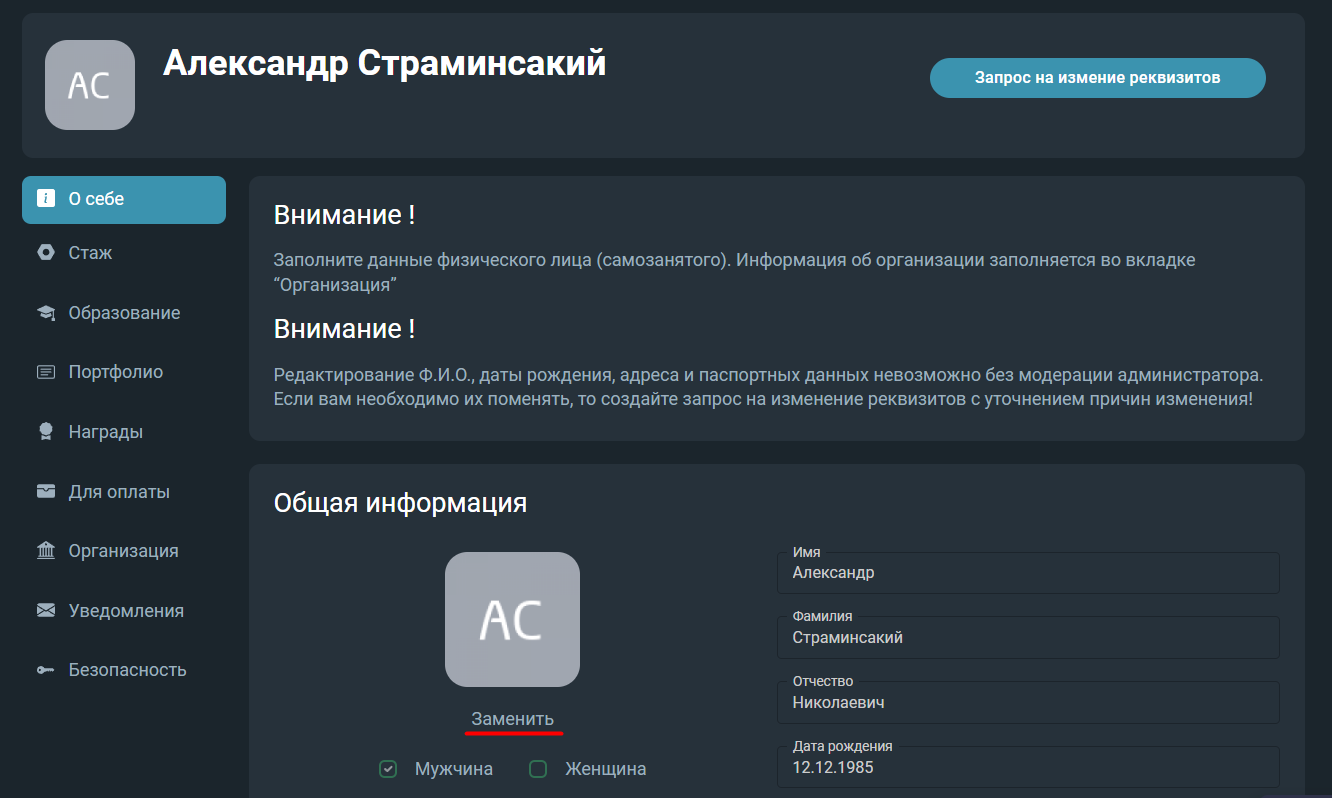Click the envelope icon beside Уведомления
1332x798 pixels.
(x=45, y=610)
